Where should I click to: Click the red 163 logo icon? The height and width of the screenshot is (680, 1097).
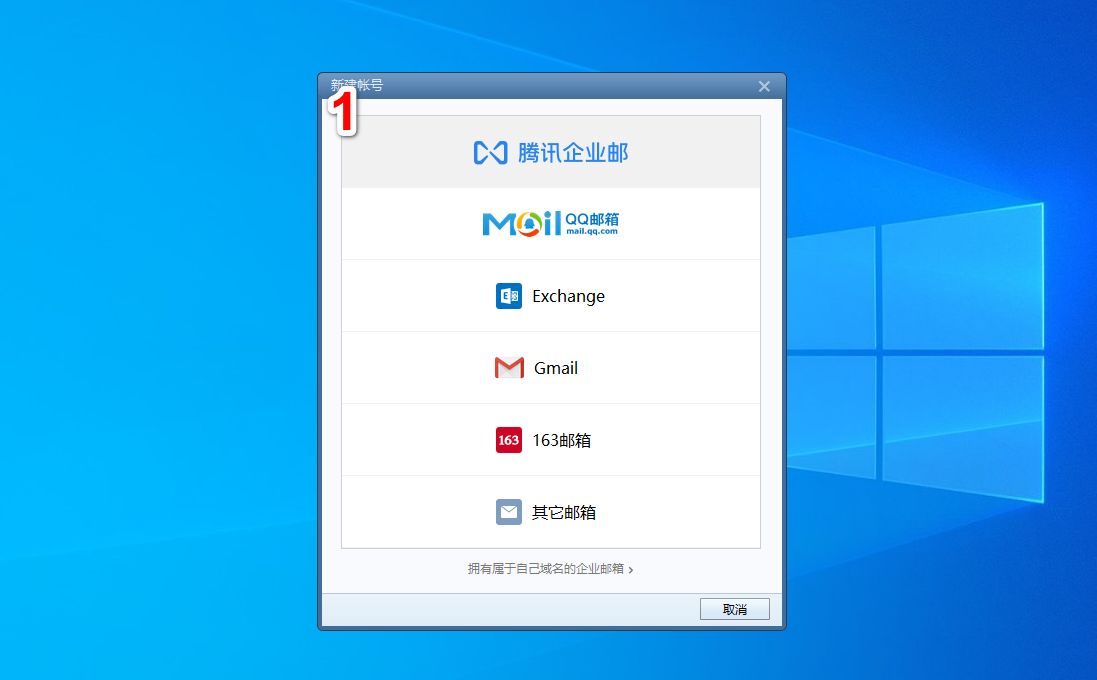click(x=509, y=440)
